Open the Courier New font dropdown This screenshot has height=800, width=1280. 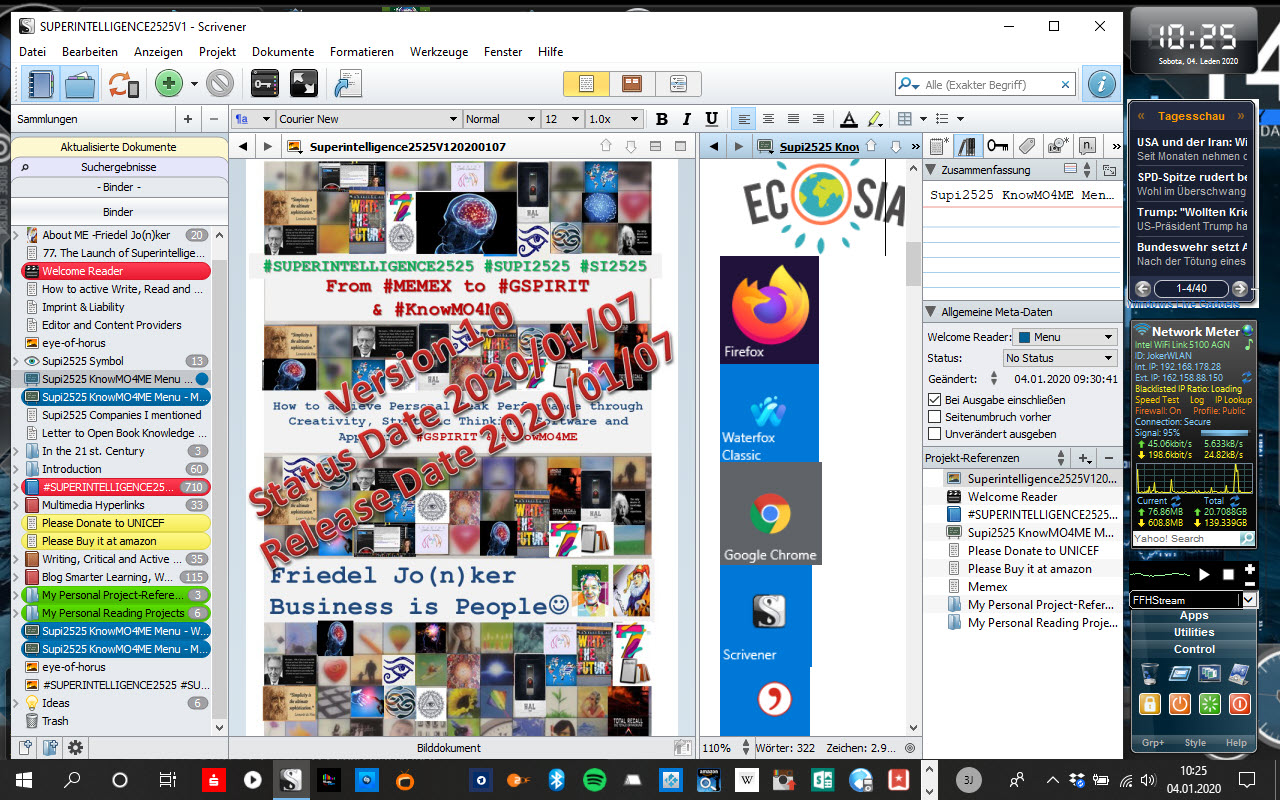tap(368, 119)
